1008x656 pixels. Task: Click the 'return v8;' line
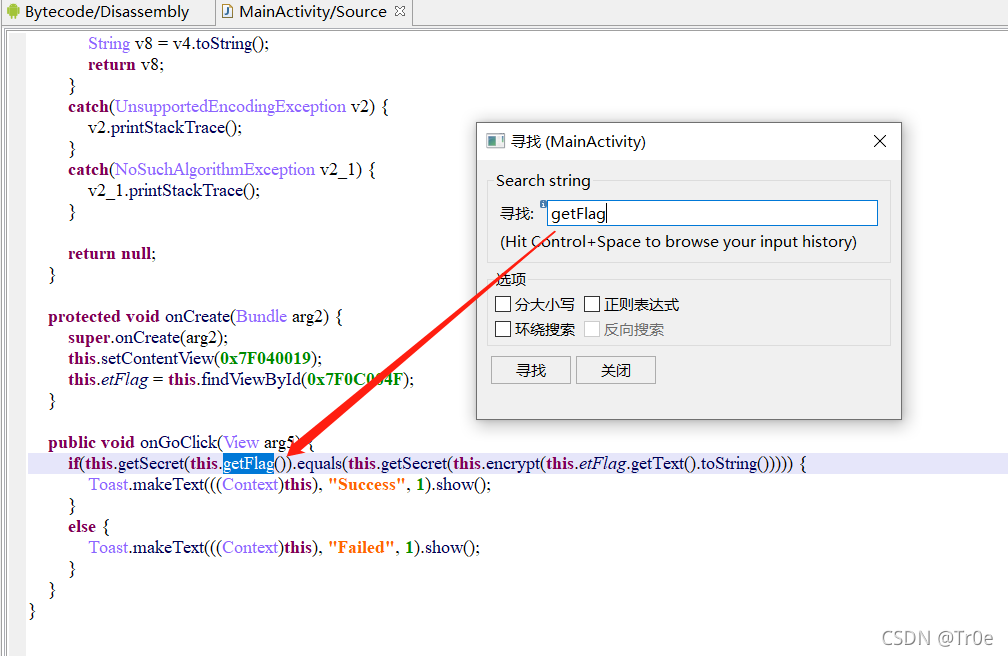pyautogui.click(x=126, y=64)
